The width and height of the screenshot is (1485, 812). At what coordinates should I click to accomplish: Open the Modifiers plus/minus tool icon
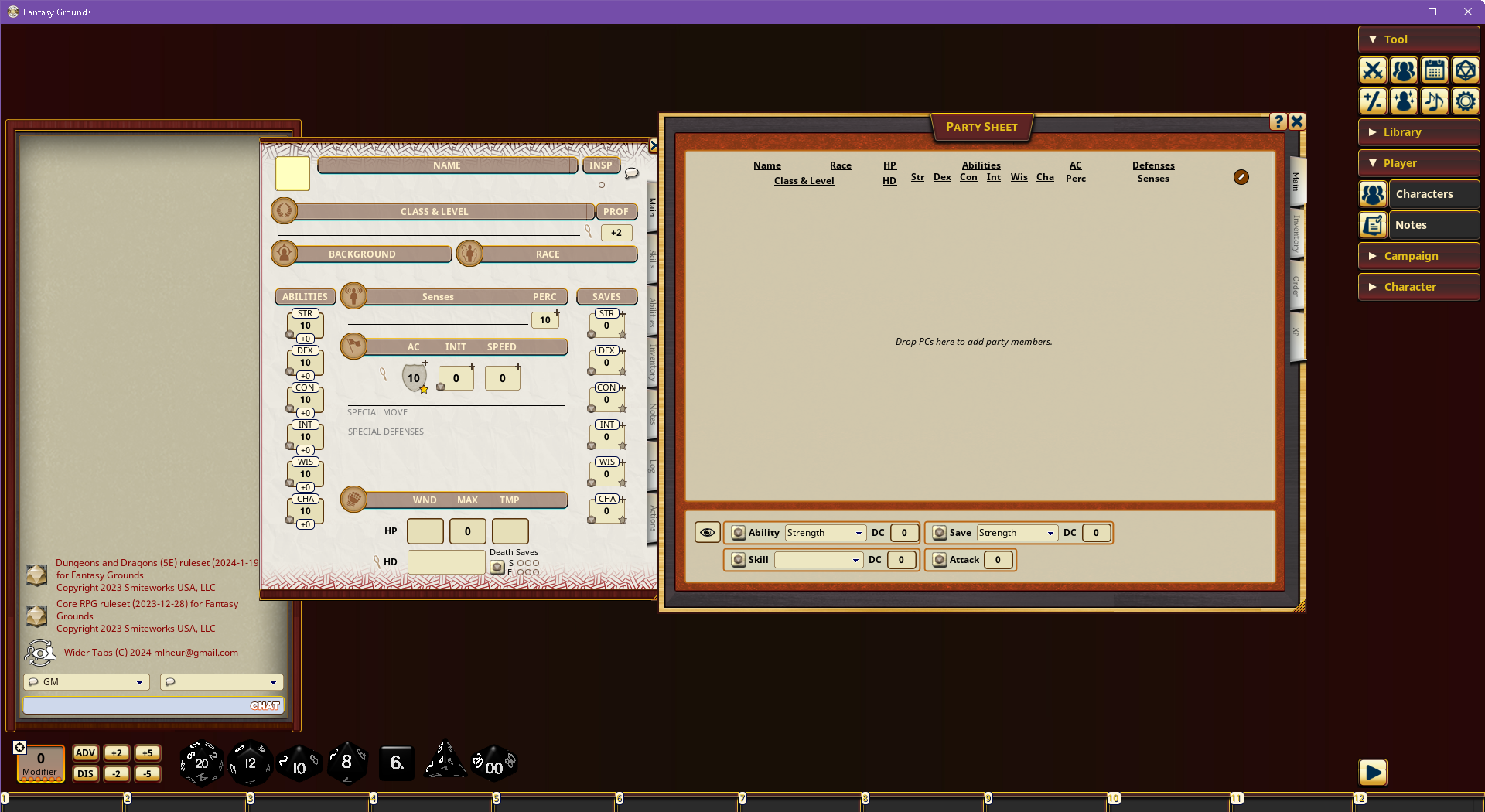pos(1373,101)
